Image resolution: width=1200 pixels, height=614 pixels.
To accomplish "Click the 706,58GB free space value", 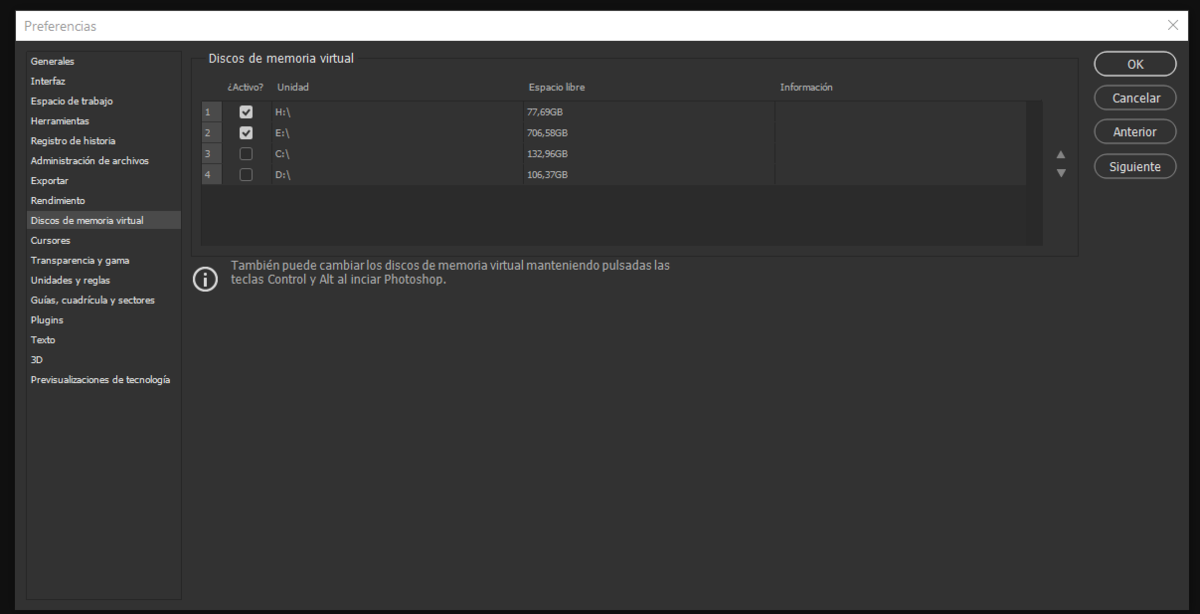I will tap(547, 132).
